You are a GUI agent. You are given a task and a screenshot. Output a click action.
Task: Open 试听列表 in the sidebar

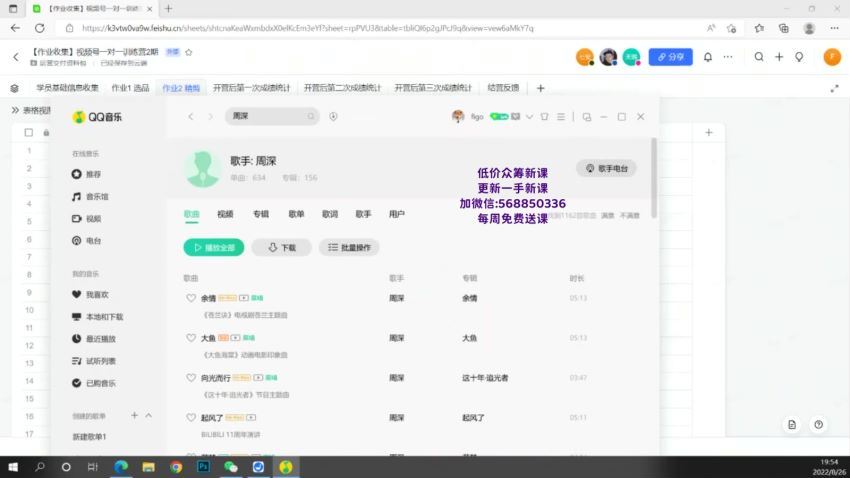click(94, 361)
